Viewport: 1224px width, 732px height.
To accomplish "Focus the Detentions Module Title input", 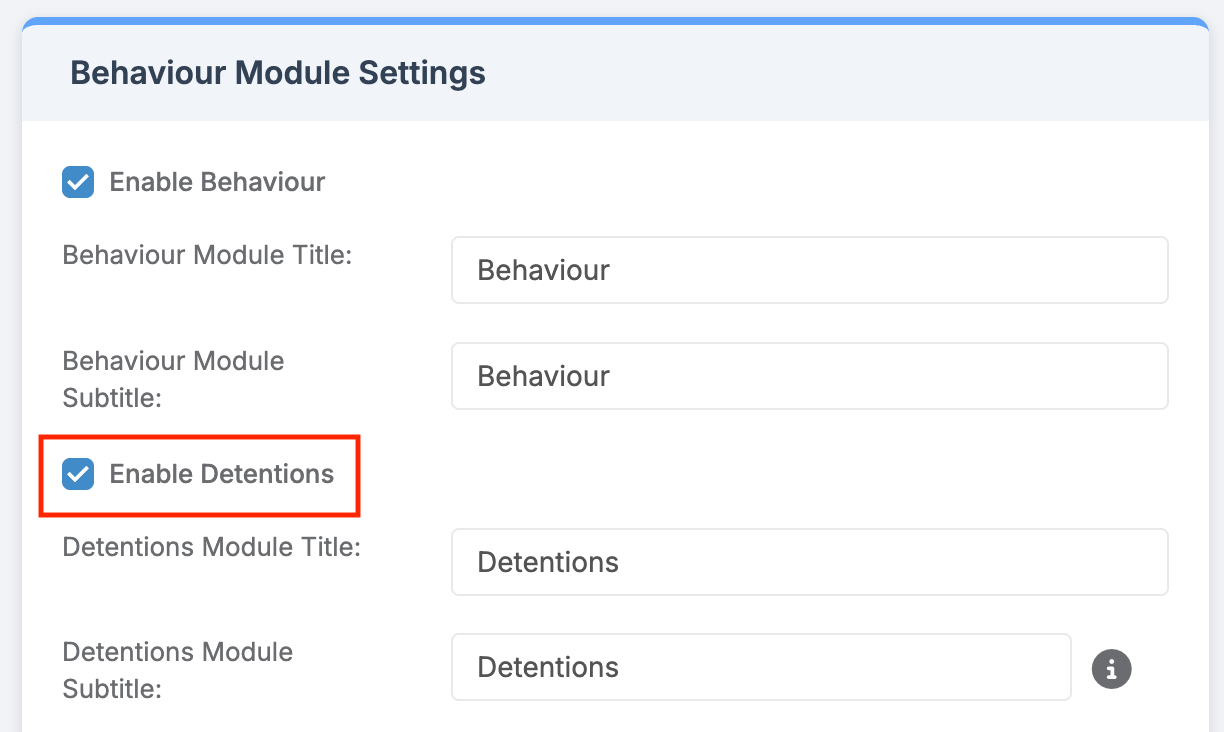I will 808,562.
